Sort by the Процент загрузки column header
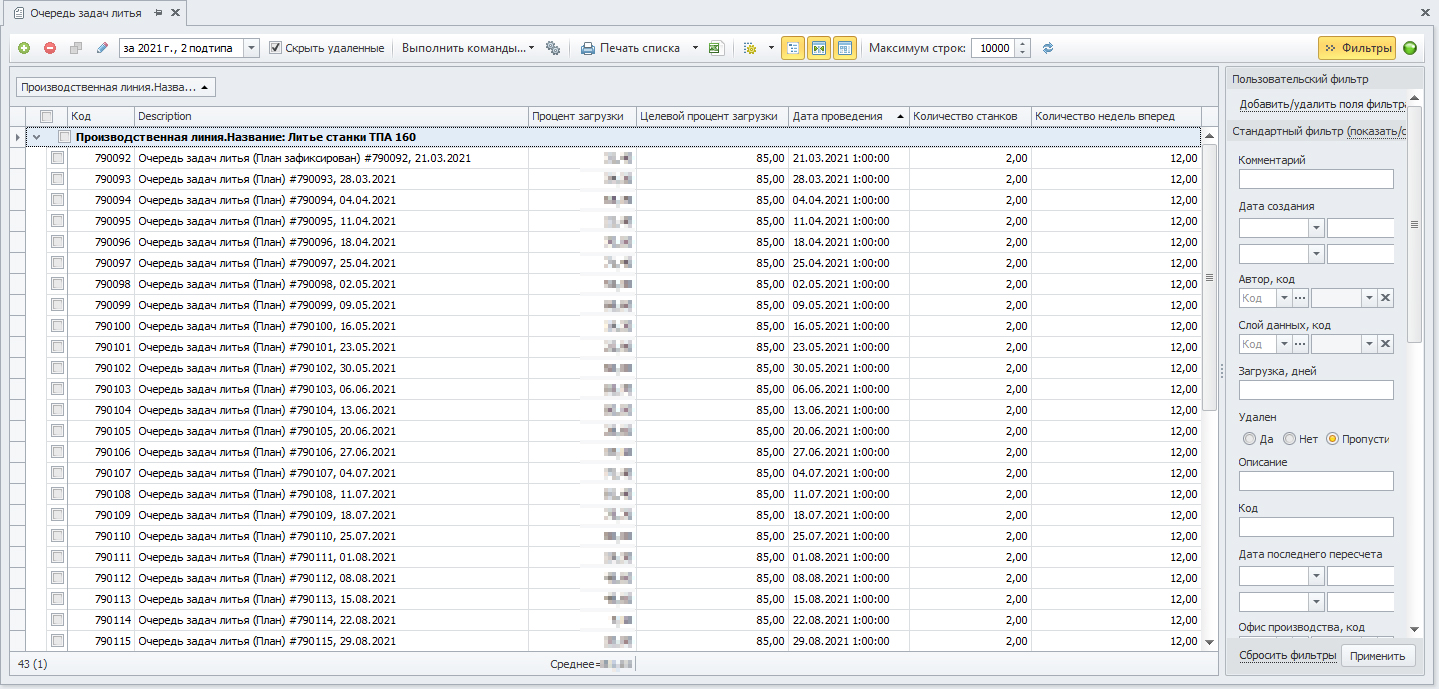This screenshot has width=1439, height=689. pos(580,116)
